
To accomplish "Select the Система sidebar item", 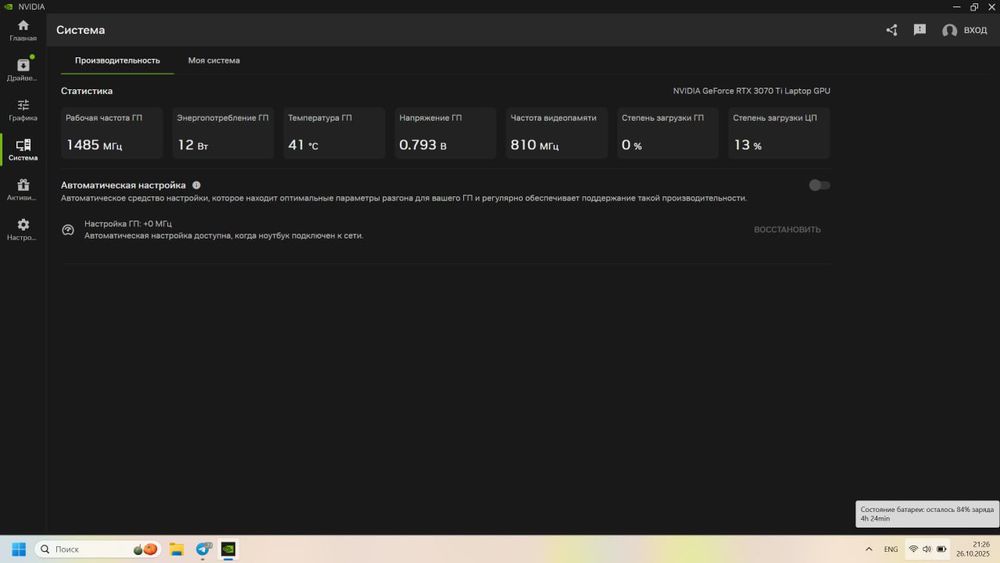I will [23, 150].
